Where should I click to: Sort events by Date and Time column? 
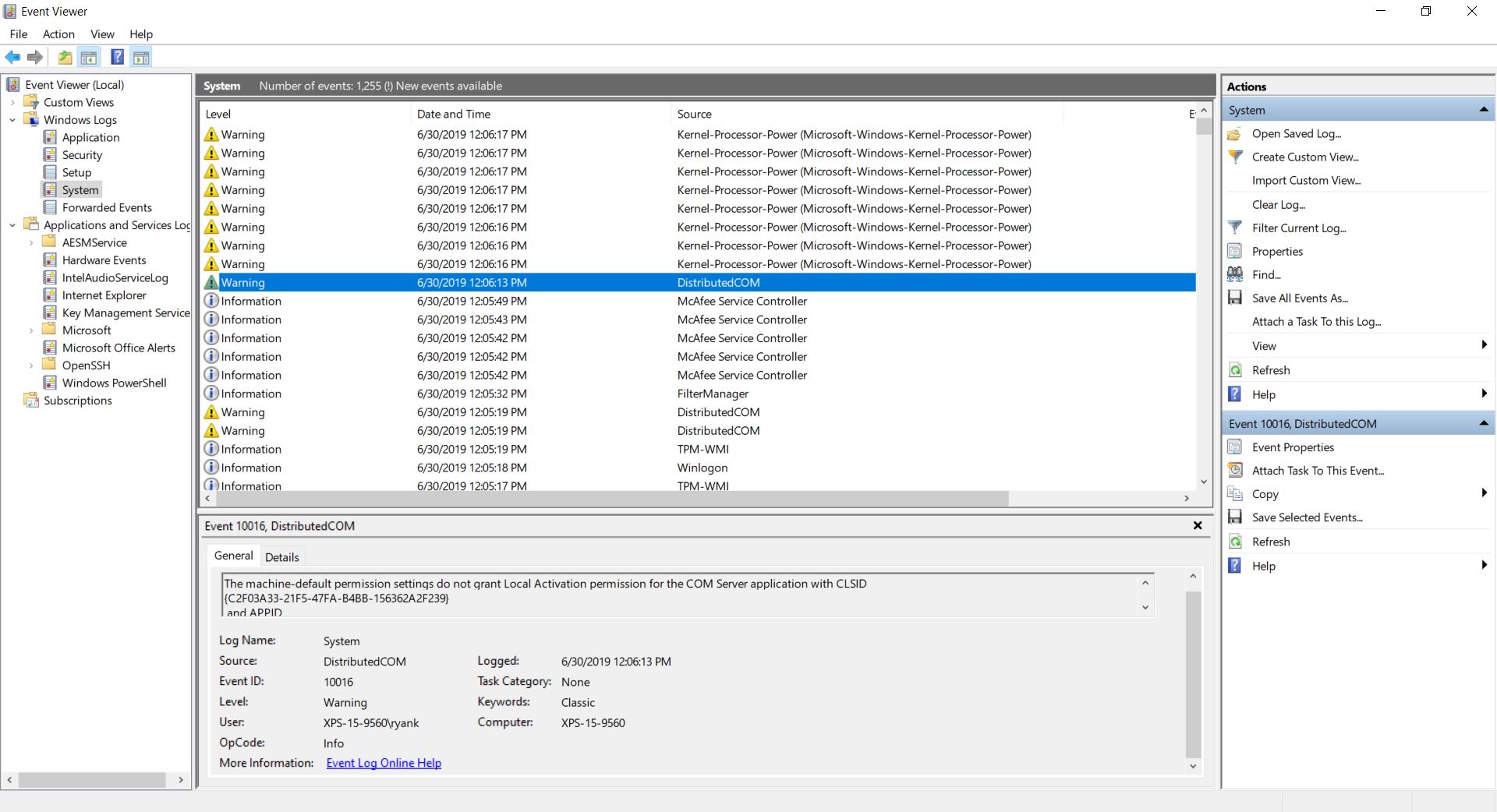coord(454,114)
